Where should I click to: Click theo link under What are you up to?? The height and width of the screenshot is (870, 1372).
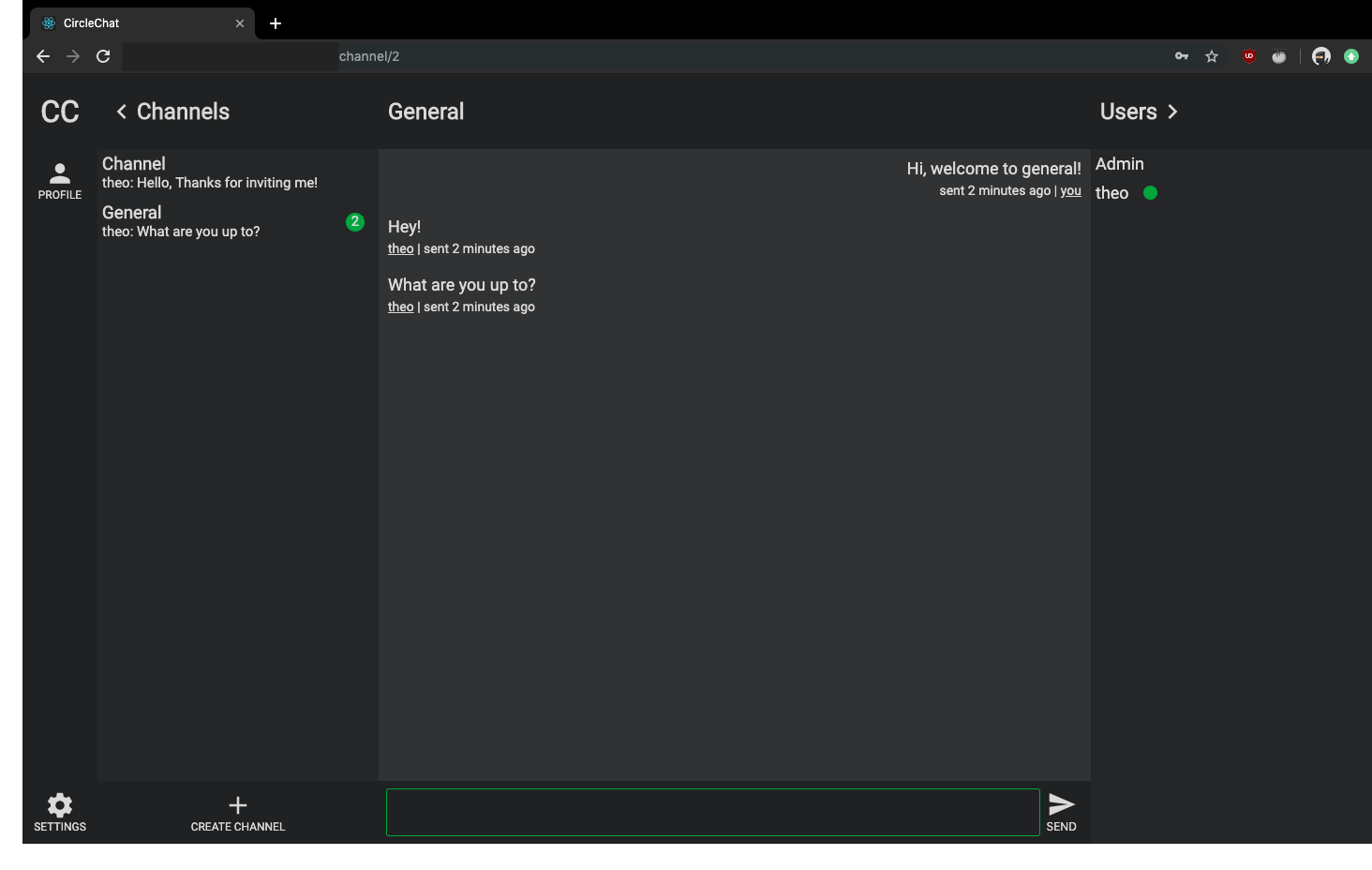tap(400, 307)
